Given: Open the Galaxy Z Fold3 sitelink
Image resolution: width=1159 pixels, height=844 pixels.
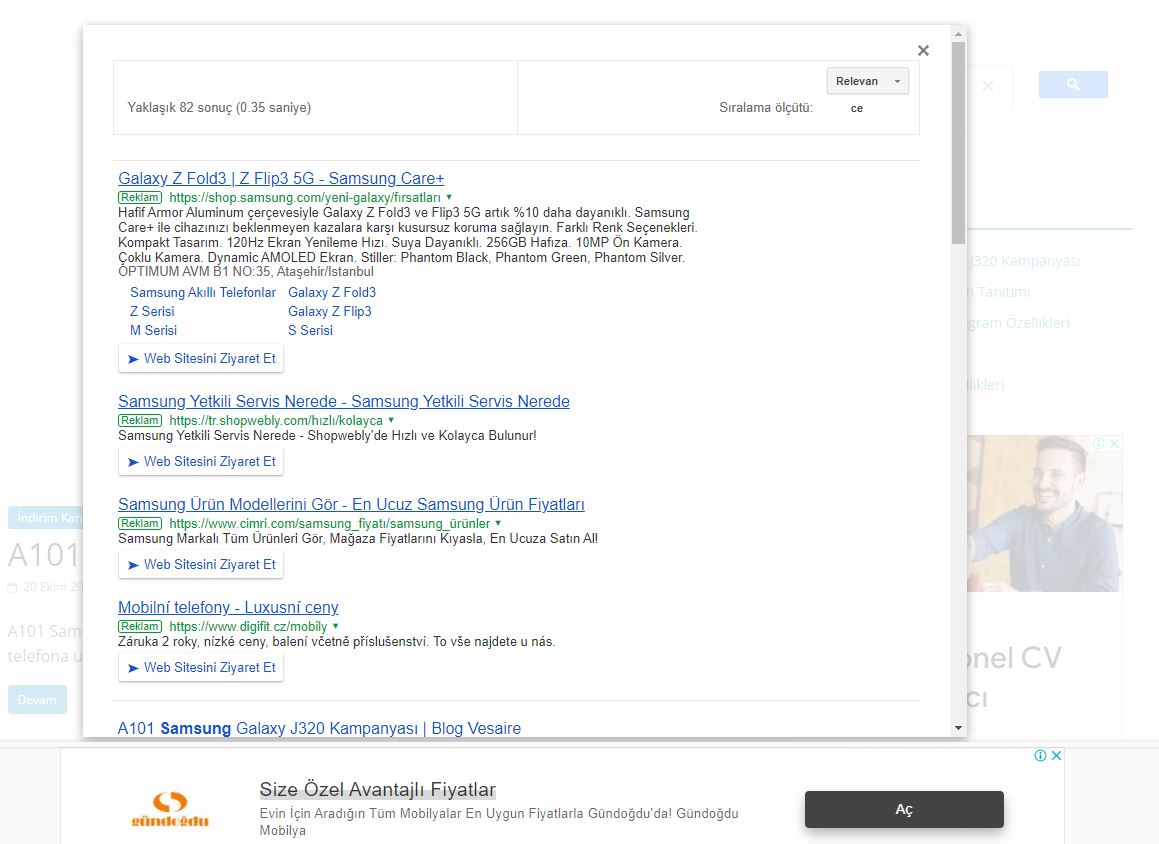Looking at the screenshot, I should click(x=332, y=293).
